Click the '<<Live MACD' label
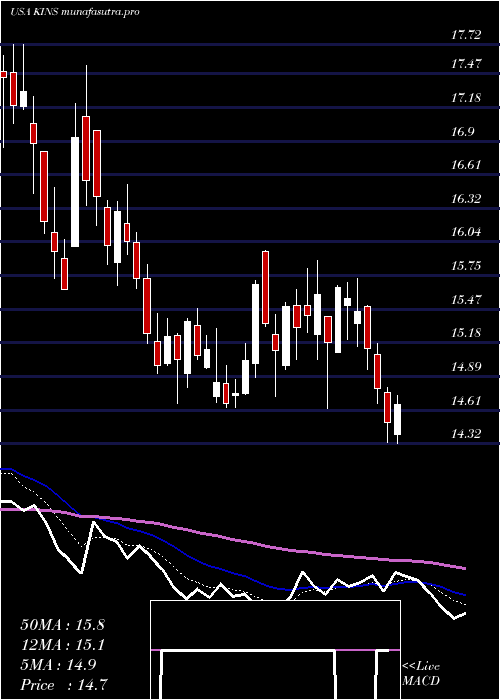 [421, 674]
